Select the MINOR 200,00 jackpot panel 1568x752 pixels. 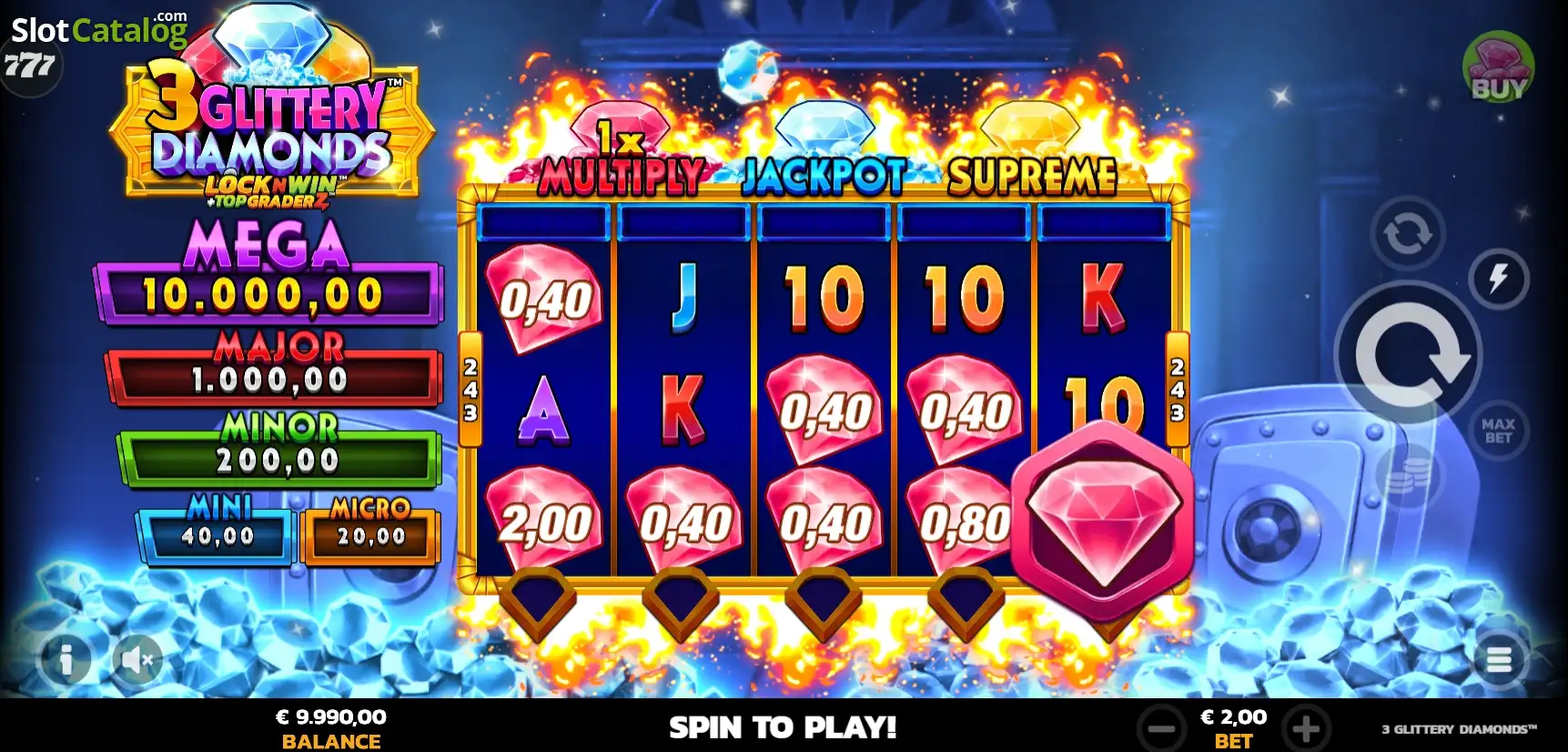click(x=279, y=448)
